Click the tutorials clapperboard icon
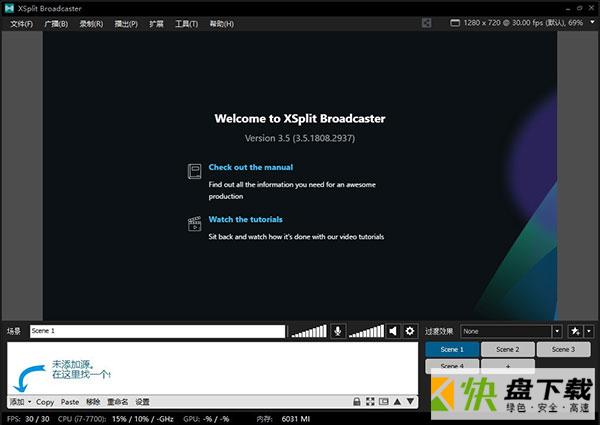This screenshot has width=600, height=425. (x=194, y=223)
